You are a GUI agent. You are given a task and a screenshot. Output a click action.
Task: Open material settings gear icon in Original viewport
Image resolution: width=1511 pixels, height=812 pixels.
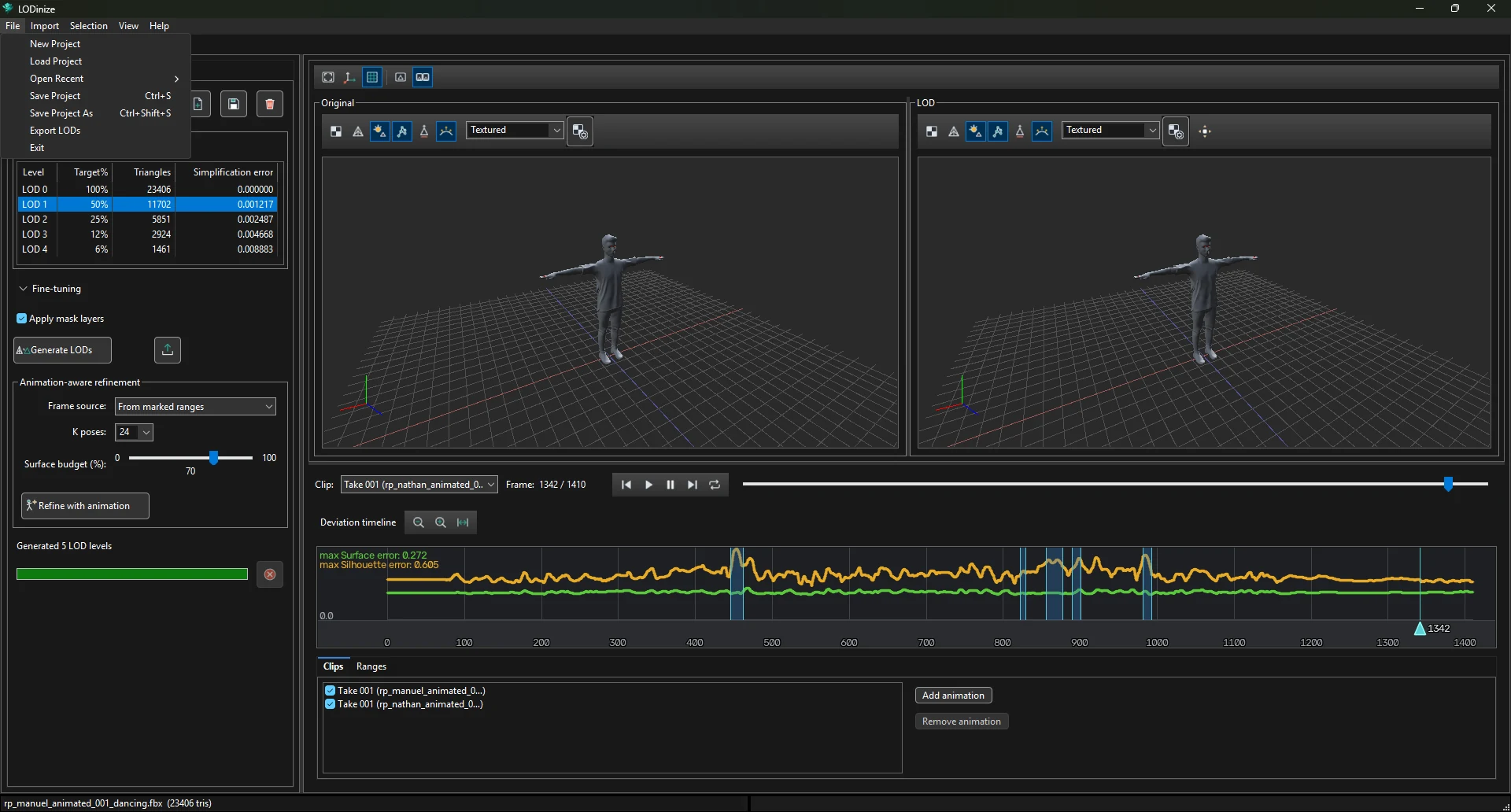(580, 131)
